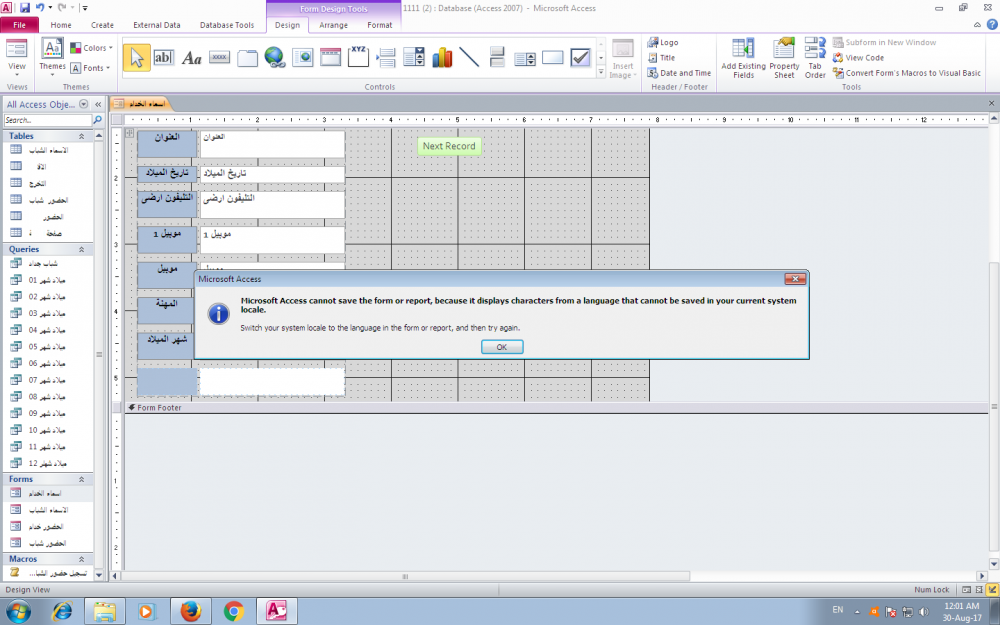1000x625 pixels.
Task: Select the Option Group (XYZ) control
Action: [x=358, y=57]
